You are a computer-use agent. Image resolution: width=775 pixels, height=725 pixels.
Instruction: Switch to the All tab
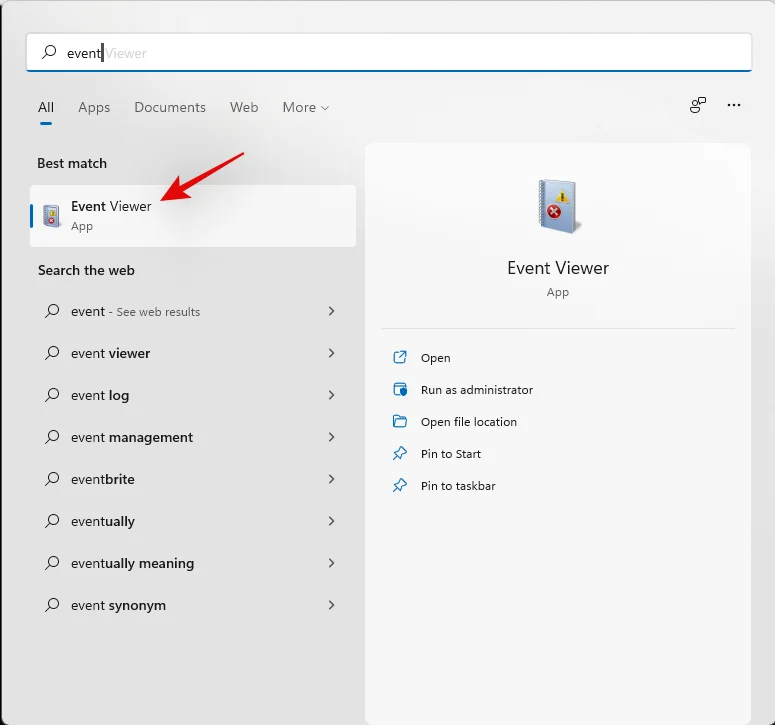pyautogui.click(x=46, y=107)
